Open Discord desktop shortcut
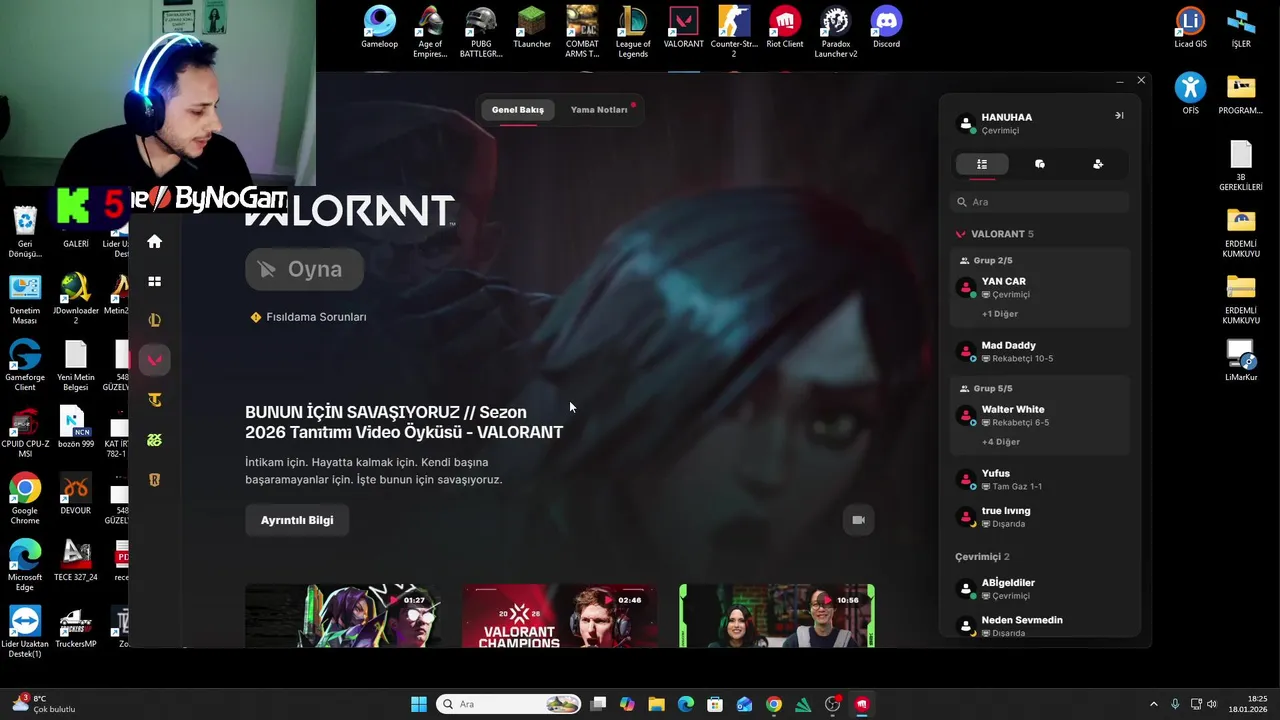Viewport: 1280px width, 720px height. pyautogui.click(x=886, y=29)
